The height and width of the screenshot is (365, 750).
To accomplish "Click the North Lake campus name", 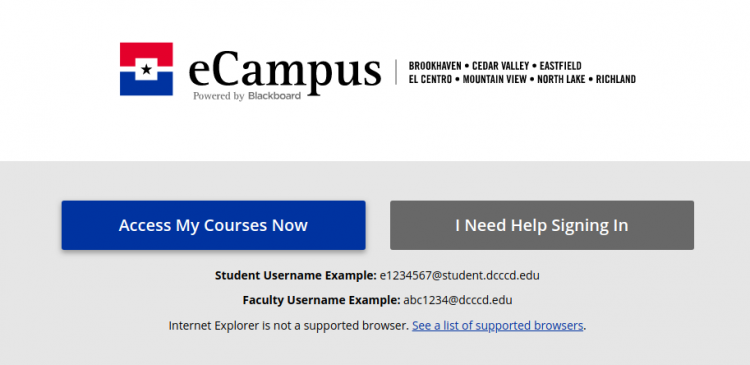I will [561, 79].
